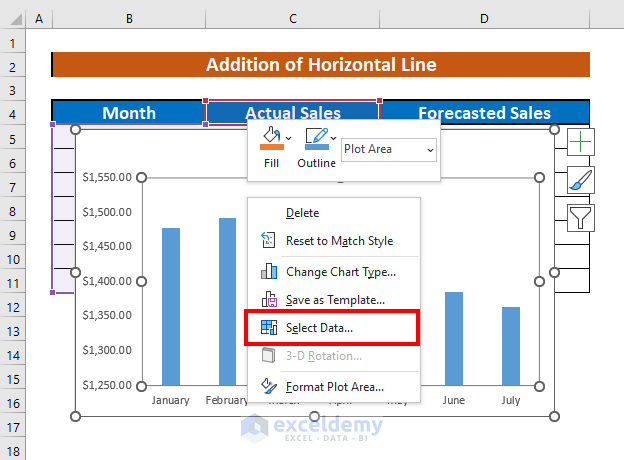Open Chart Filters funnel button

[x=581, y=218]
